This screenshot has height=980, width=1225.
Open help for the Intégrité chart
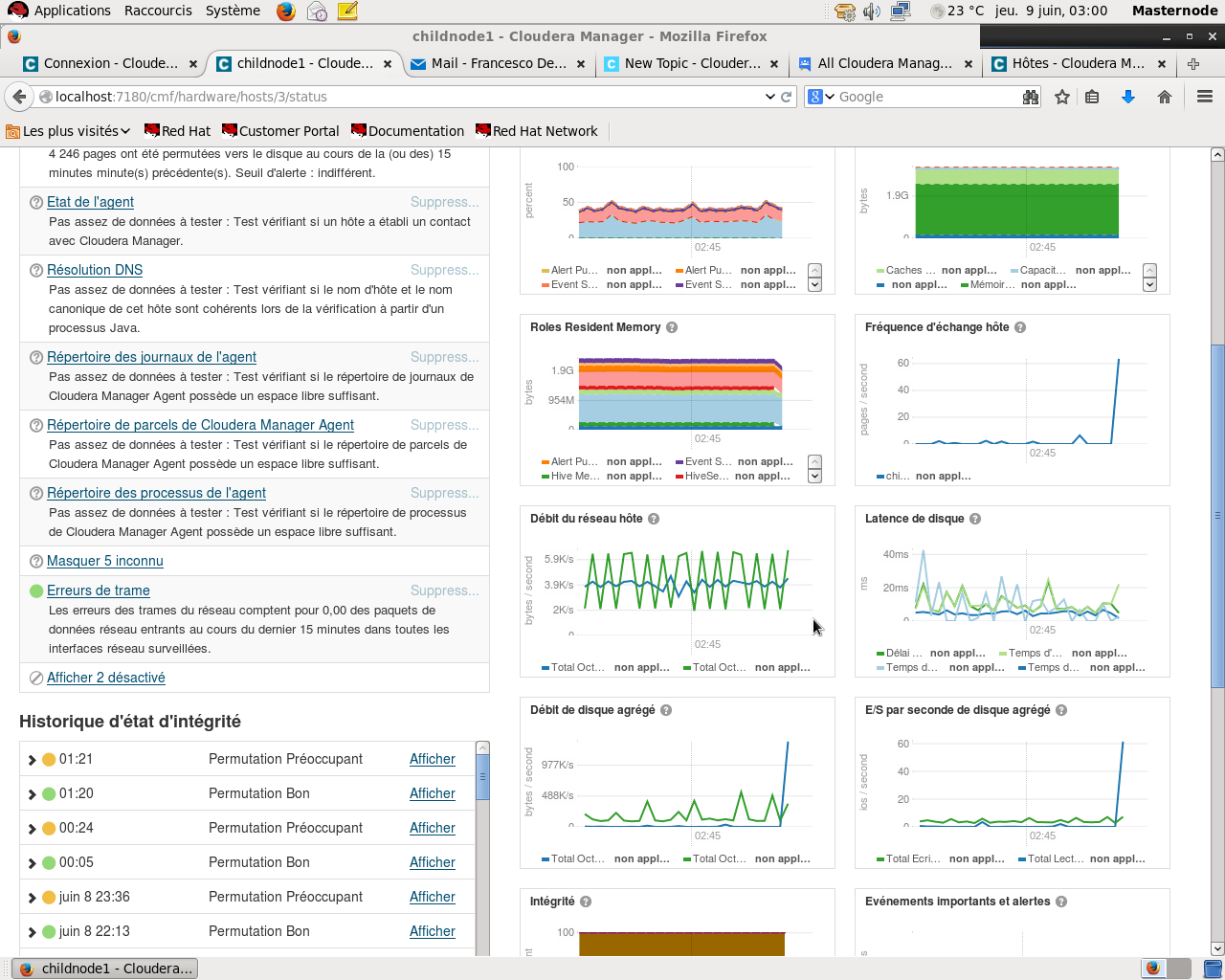point(585,901)
